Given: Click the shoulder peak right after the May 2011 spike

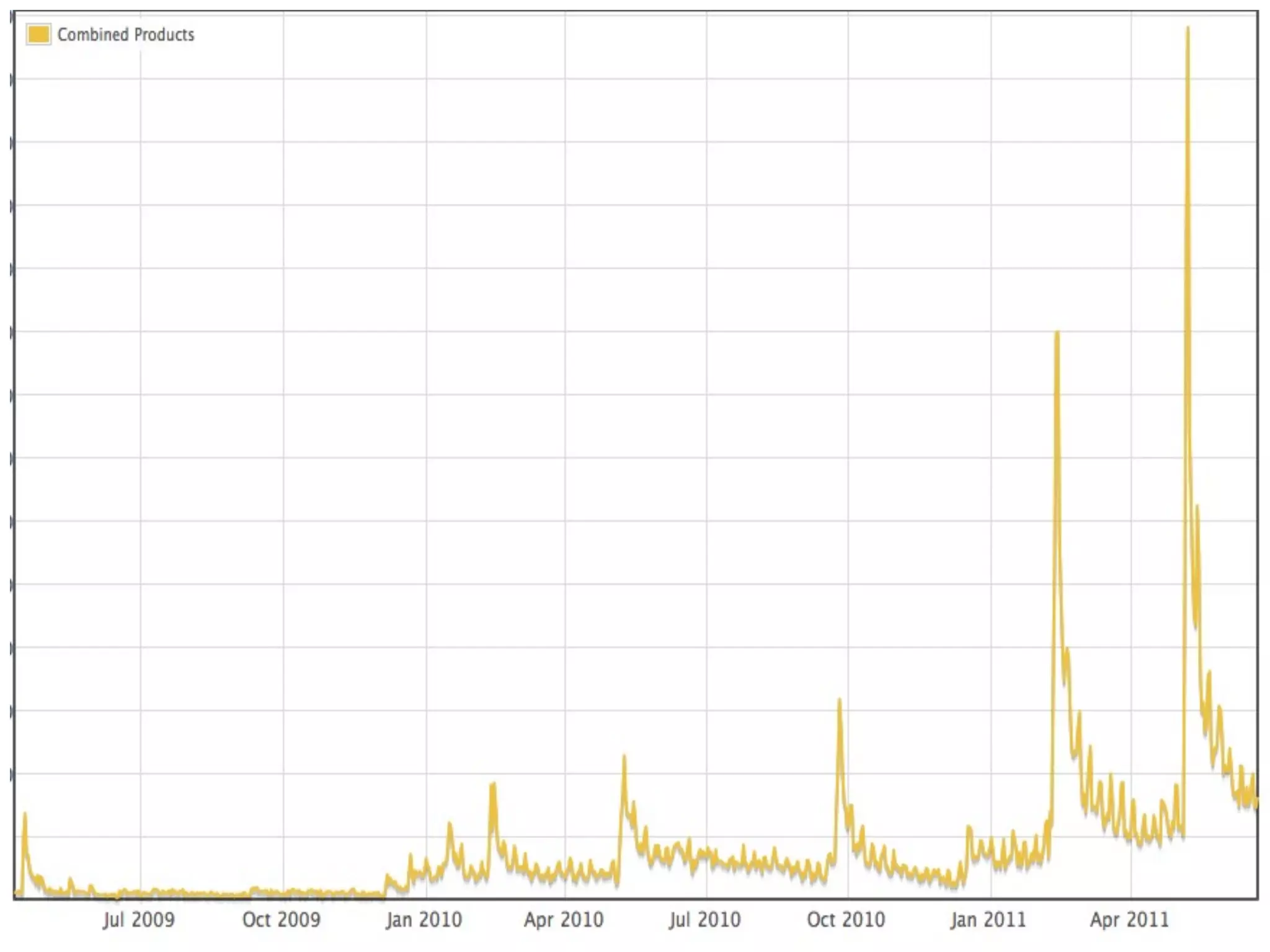Looking at the screenshot, I should click(x=1197, y=507).
